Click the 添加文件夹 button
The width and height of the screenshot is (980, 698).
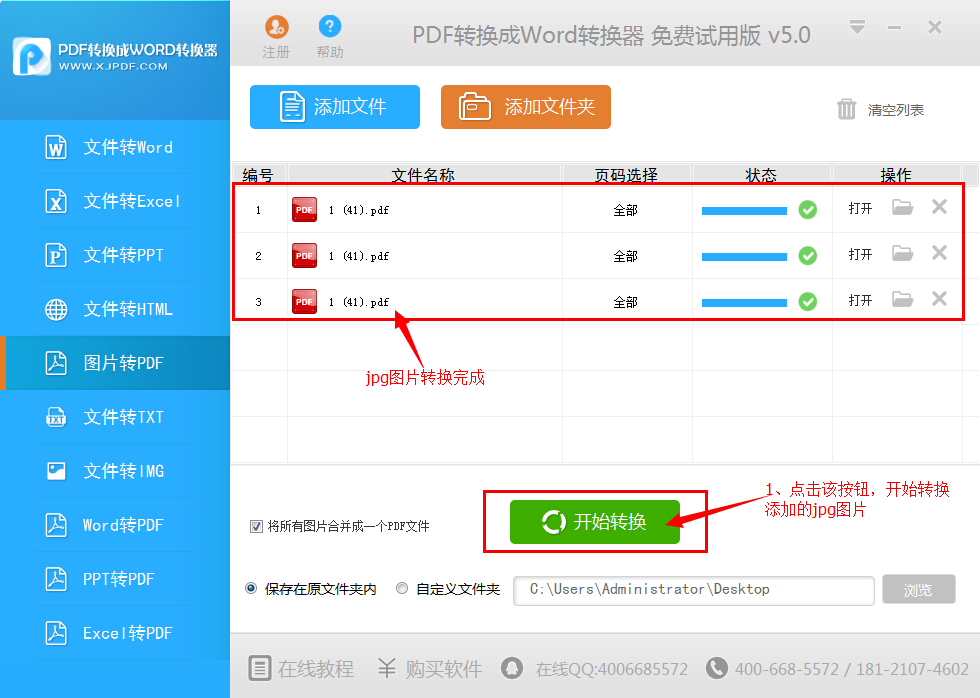[526, 107]
